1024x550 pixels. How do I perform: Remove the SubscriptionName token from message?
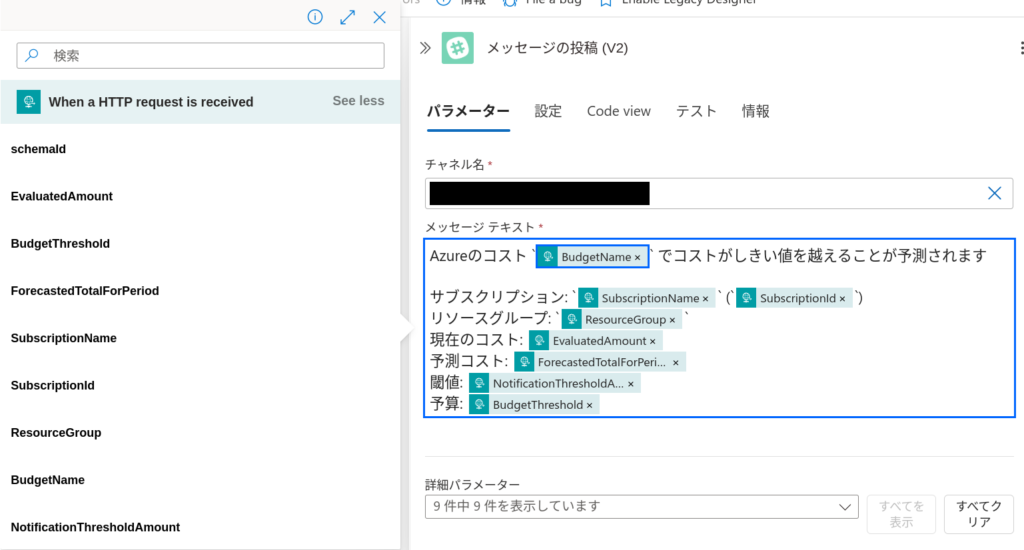pyautogui.click(x=705, y=299)
